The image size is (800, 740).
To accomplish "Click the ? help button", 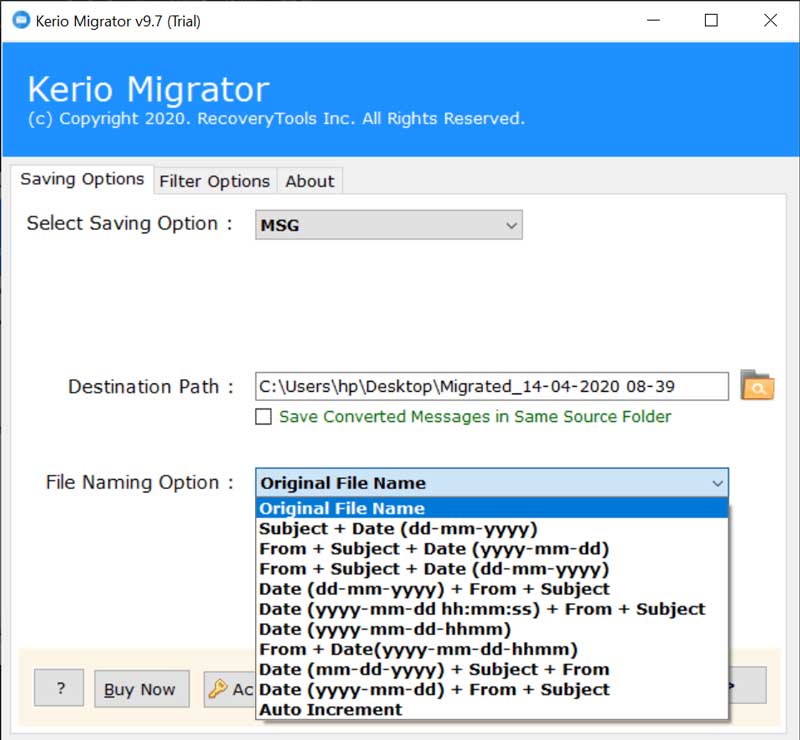I will coord(59,688).
